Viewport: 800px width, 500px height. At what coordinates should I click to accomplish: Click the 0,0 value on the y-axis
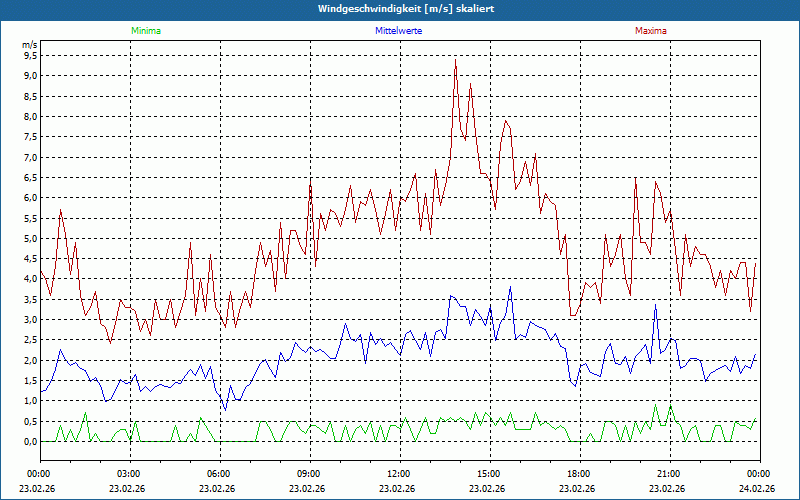[30, 442]
